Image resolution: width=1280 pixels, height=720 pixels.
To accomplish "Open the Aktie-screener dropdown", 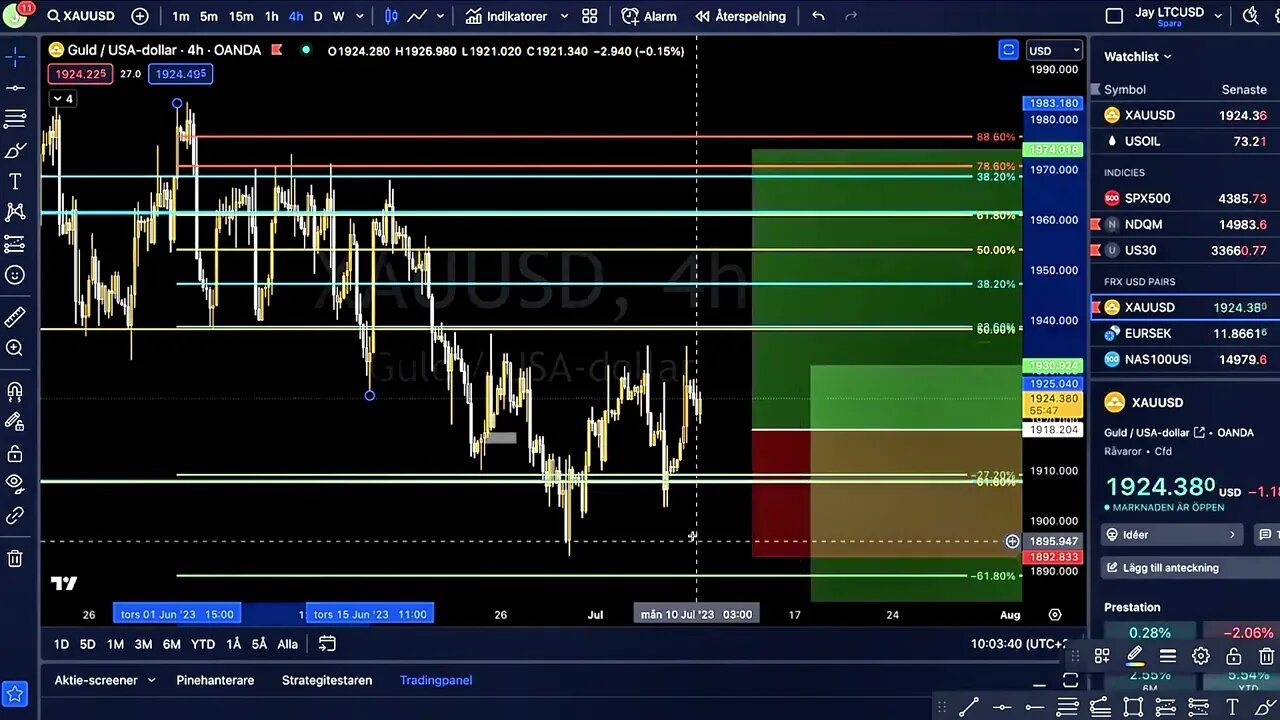I will coord(105,680).
